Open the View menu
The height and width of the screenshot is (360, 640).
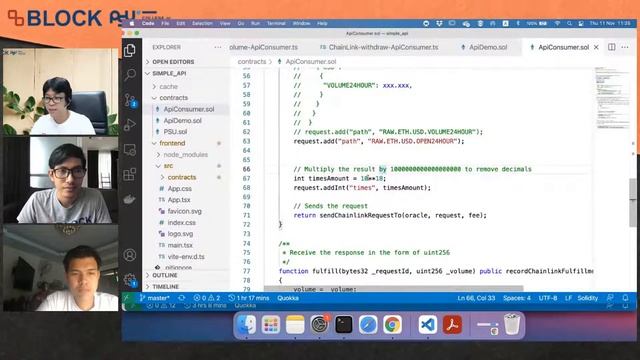pyautogui.click(x=225, y=24)
